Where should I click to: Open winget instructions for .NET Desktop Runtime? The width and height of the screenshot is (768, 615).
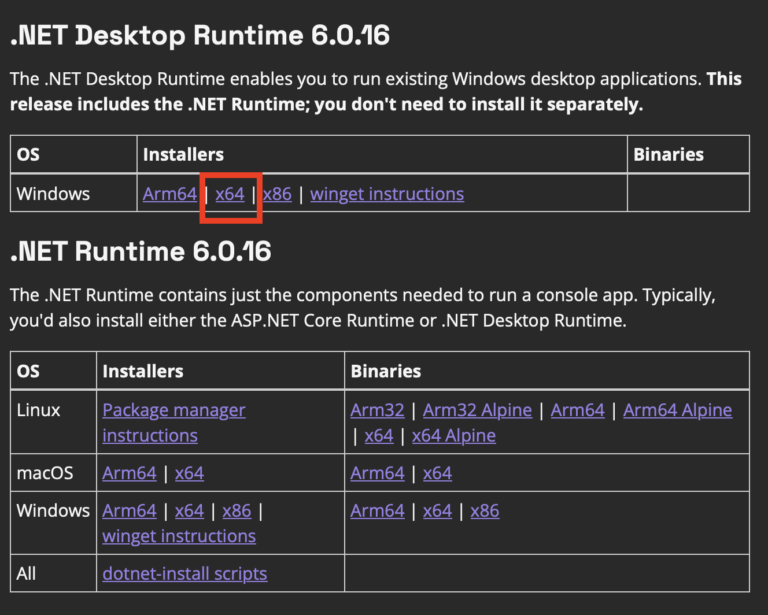[x=387, y=194]
